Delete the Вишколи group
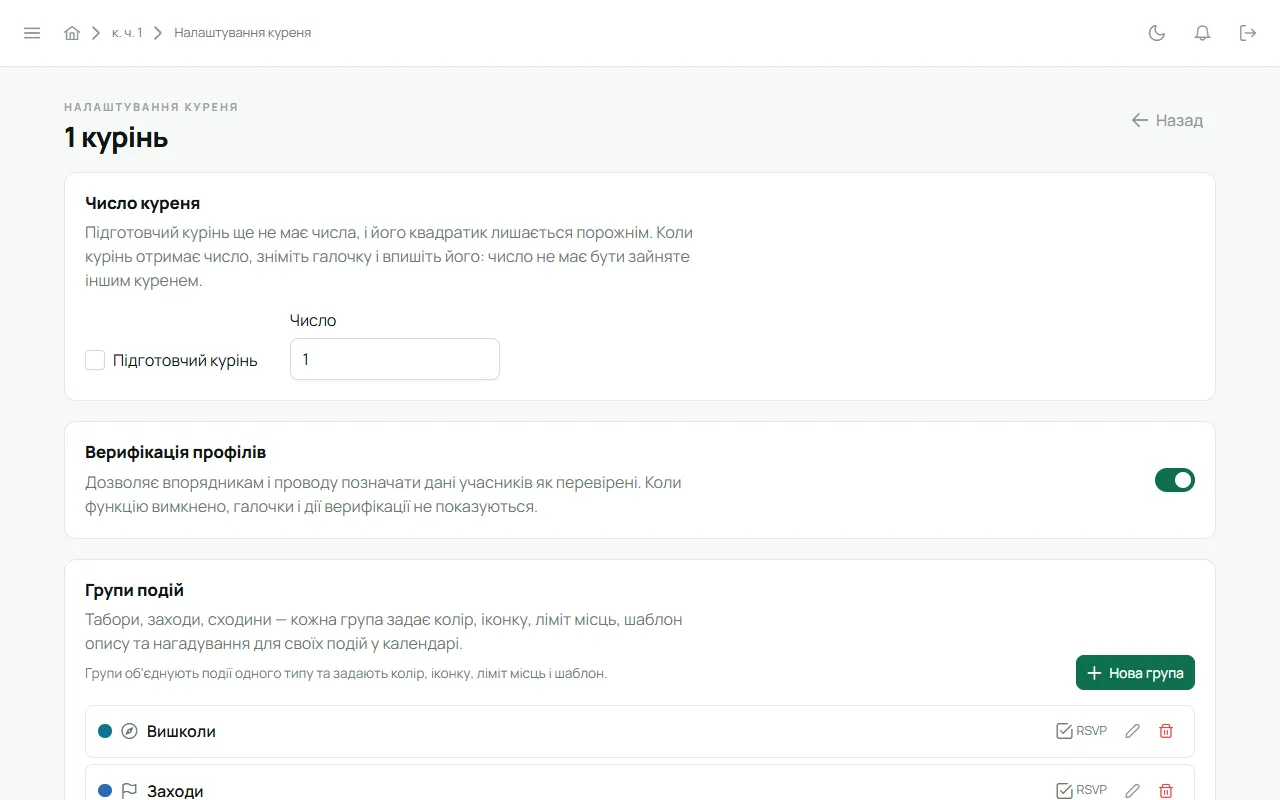Screen dimensions: 1280x800 (1166, 731)
